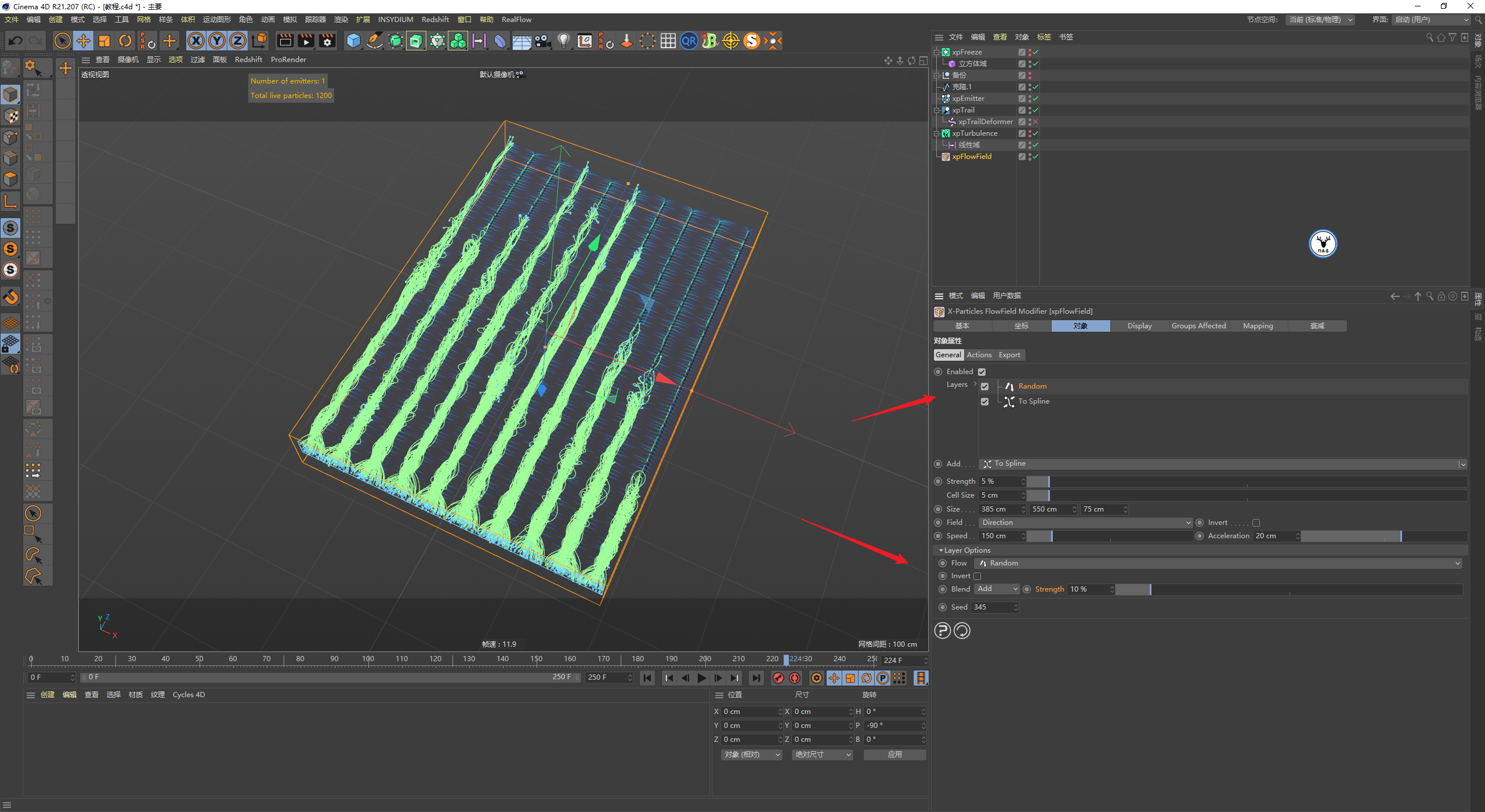Collapse the Layer Options section
The height and width of the screenshot is (812, 1485).
point(941,550)
